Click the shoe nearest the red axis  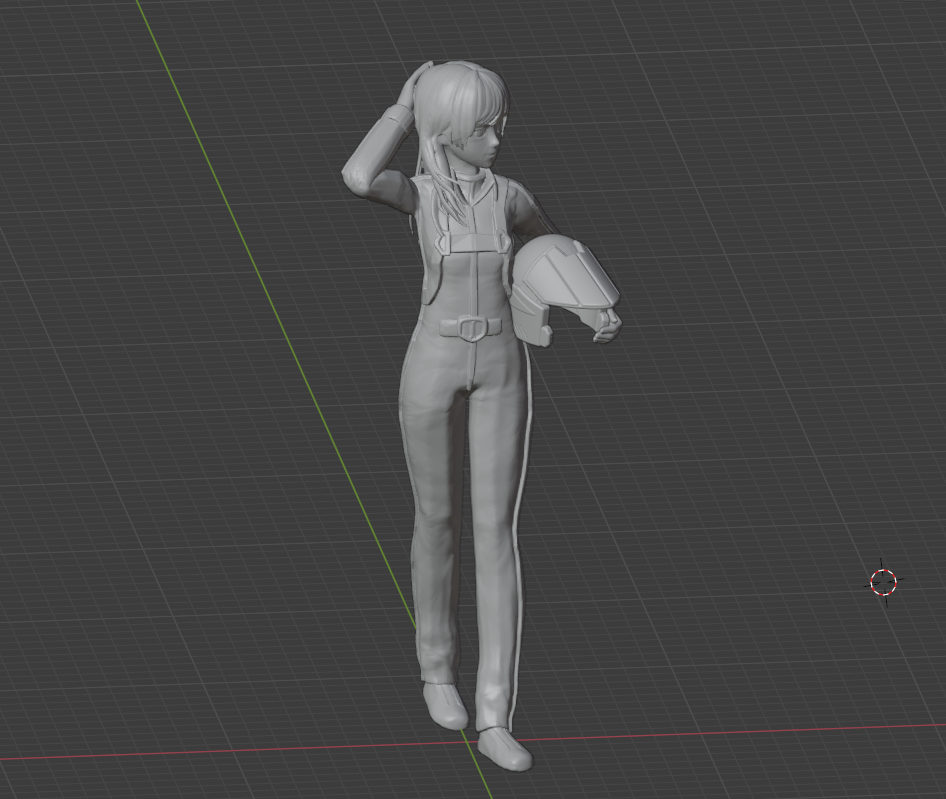pos(506,749)
